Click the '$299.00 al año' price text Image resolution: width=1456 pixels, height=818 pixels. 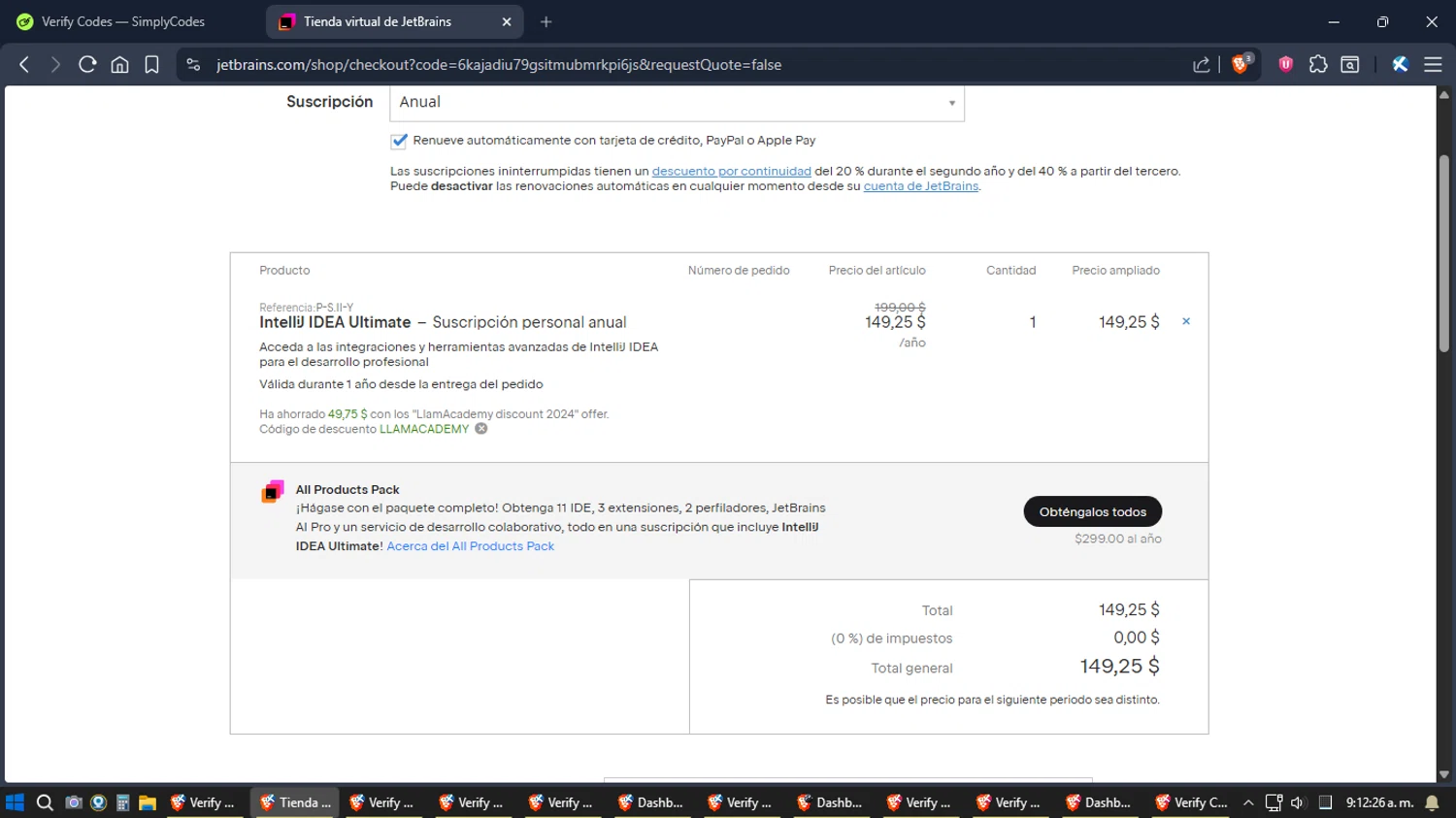pyautogui.click(x=1118, y=539)
